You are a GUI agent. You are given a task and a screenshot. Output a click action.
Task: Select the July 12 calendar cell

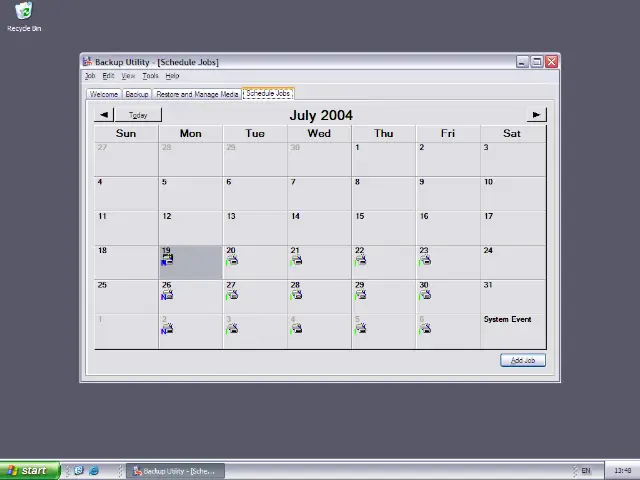point(191,228)
